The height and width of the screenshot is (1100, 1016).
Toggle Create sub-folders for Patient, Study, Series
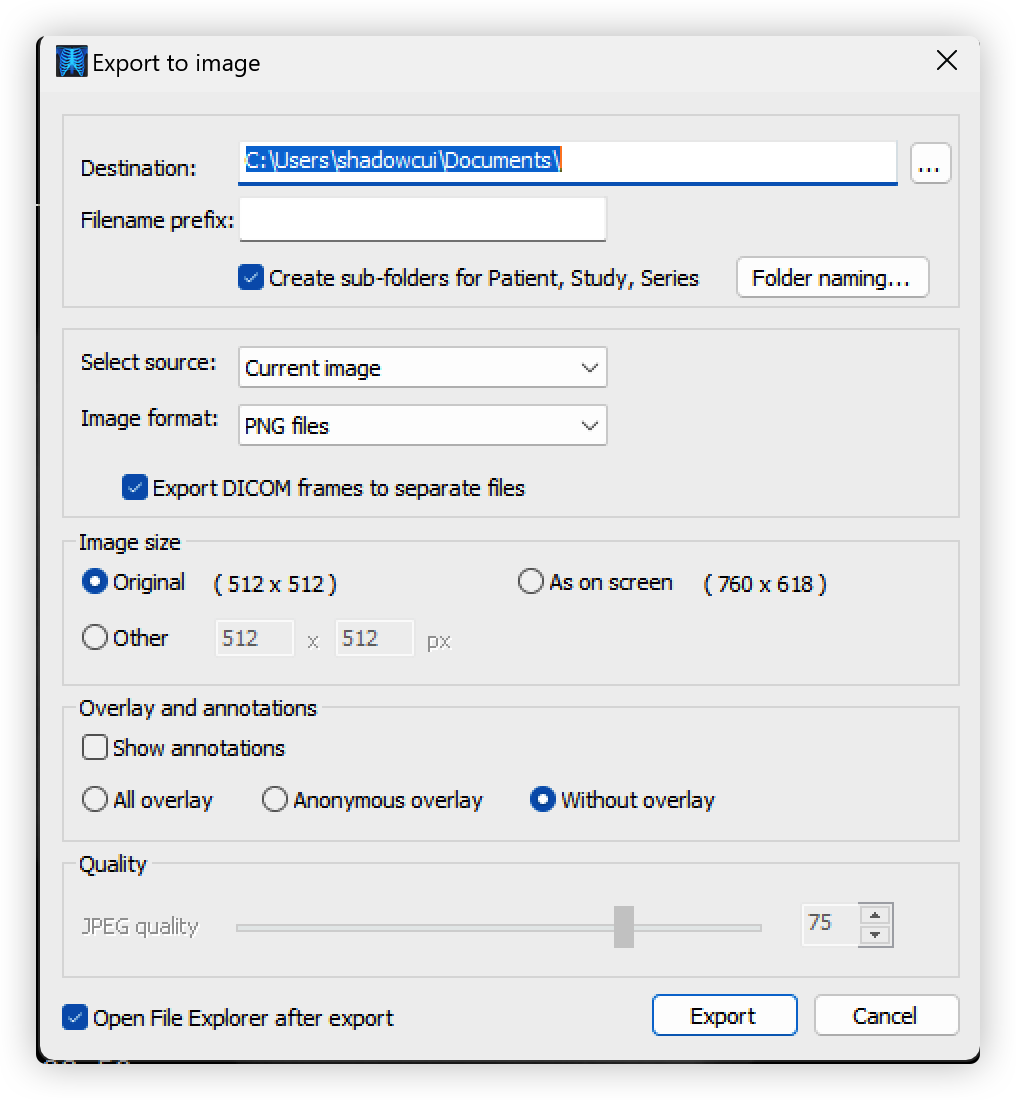(x=250, y=277)
